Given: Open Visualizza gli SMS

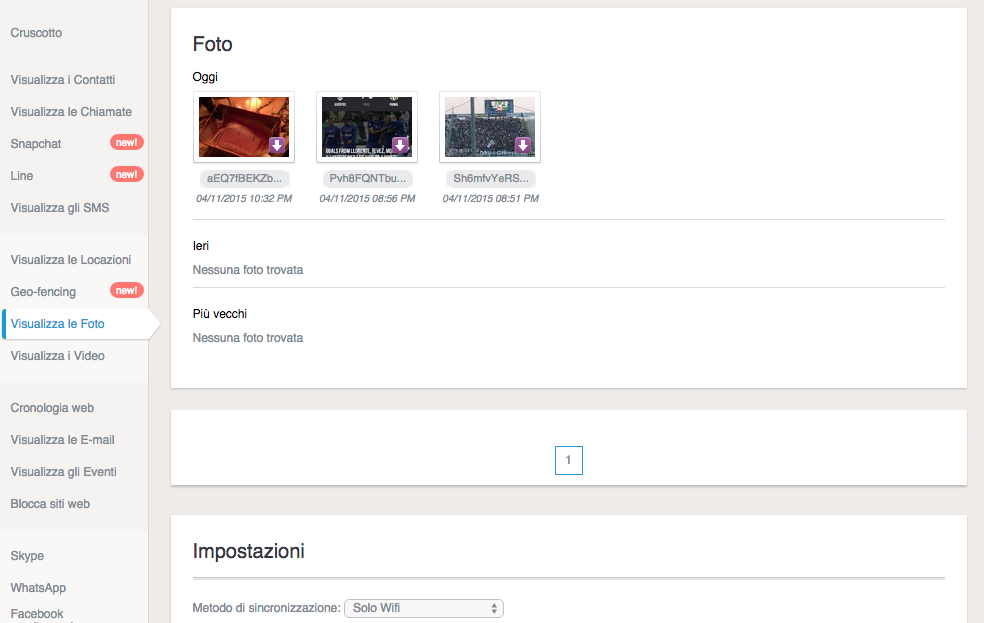Looking at the screenshot, I should coord(60,208).
